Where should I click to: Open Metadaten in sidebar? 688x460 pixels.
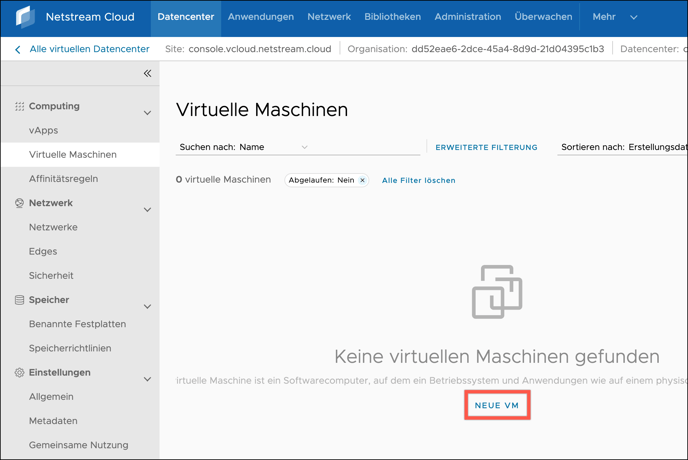coord(53,421)
